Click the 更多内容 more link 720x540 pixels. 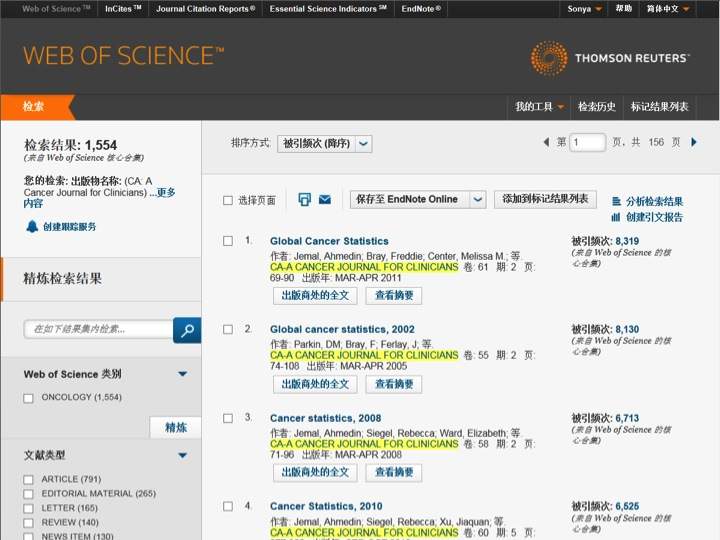tap(165, 192)
